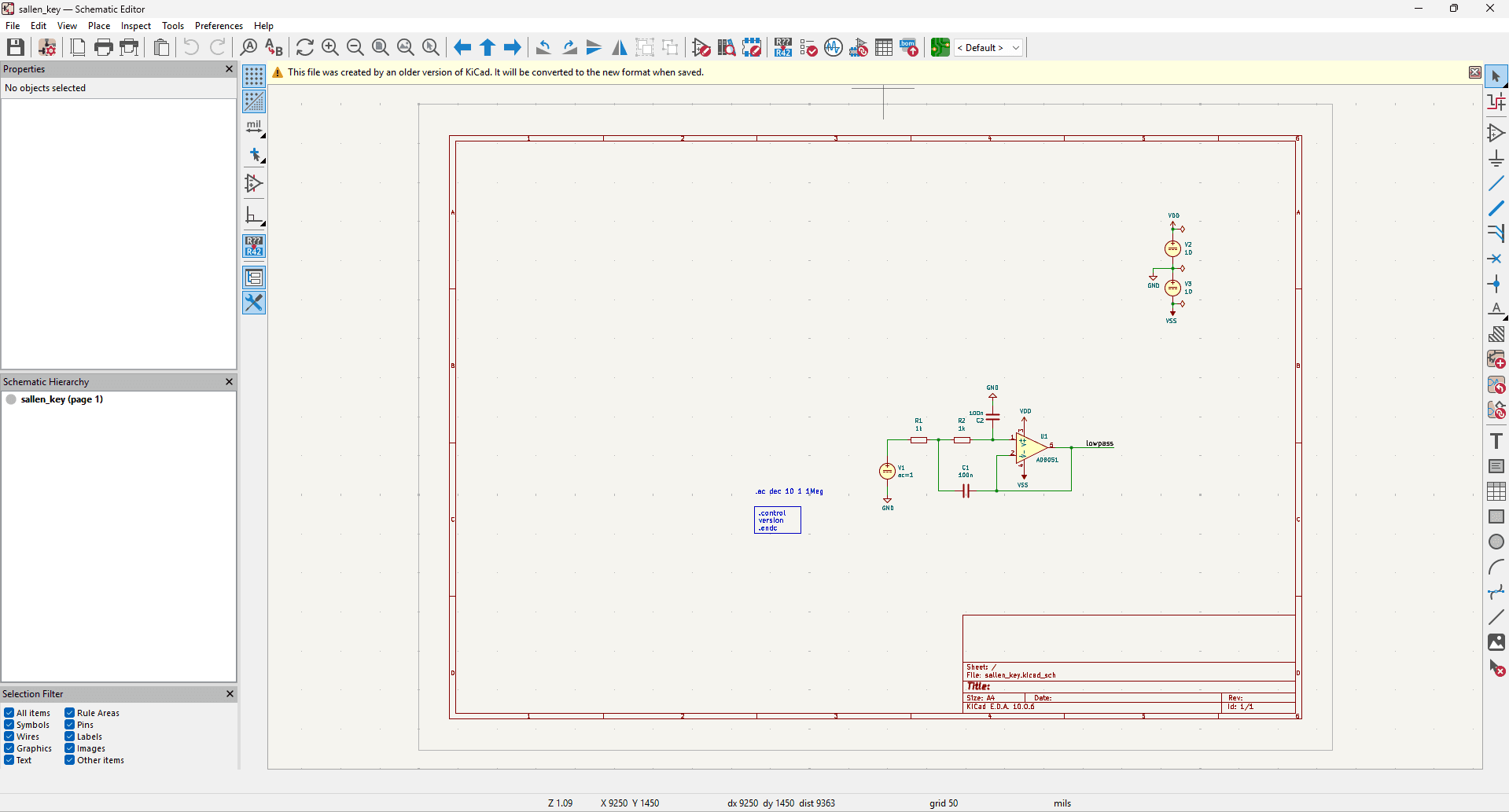Dismiss the older version warning bar
Viewport: 1509px width, 812px height.
(x=1475, y=72)
